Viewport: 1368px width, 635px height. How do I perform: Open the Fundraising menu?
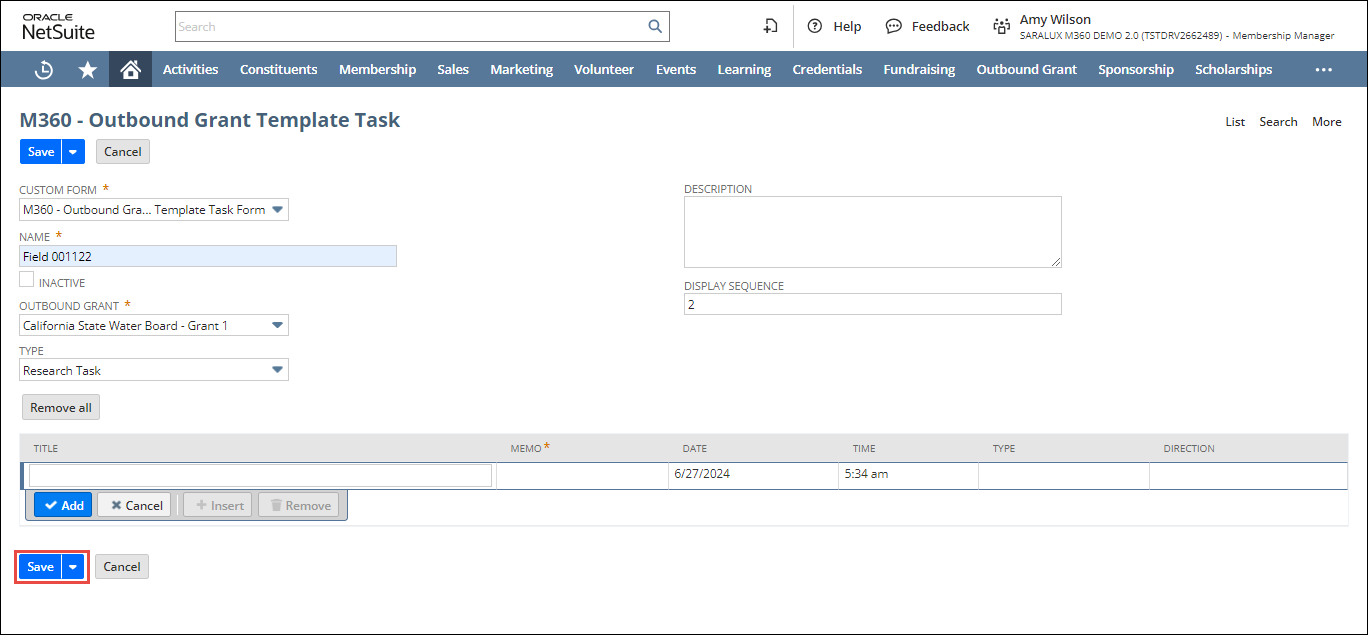click(x=918, y=69)
